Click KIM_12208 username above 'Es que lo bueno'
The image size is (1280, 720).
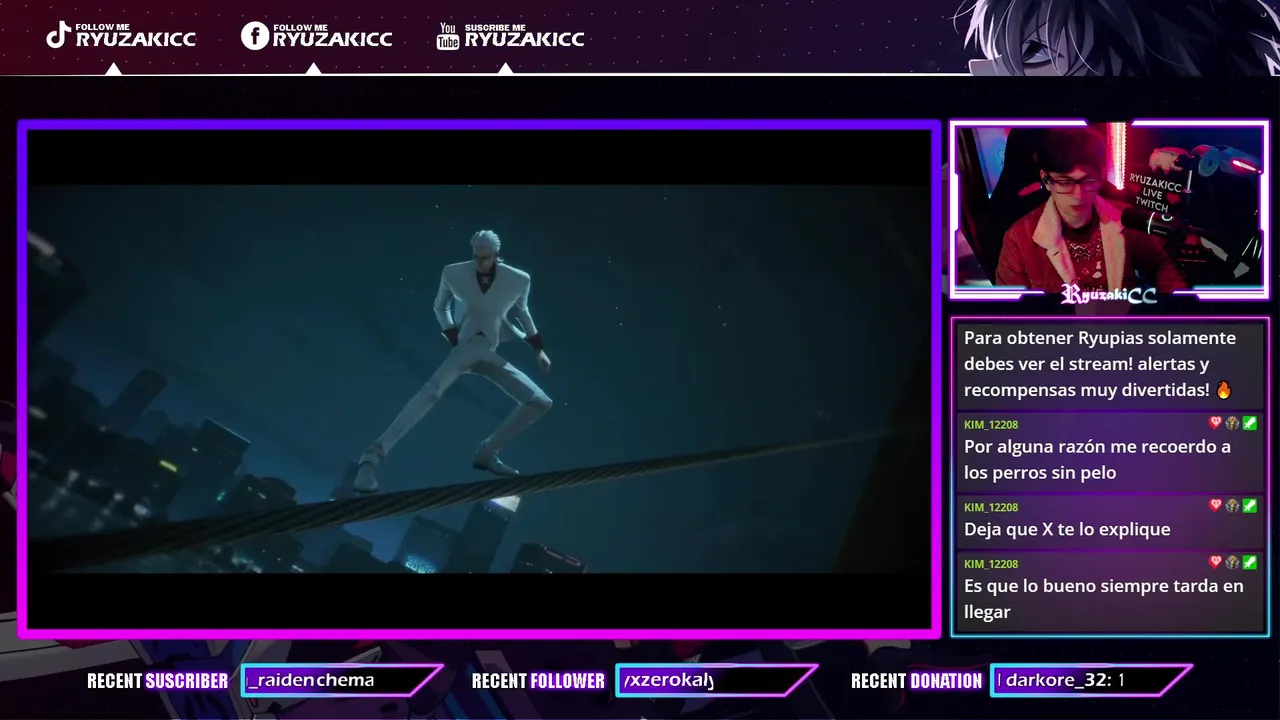tap(991, 564)
